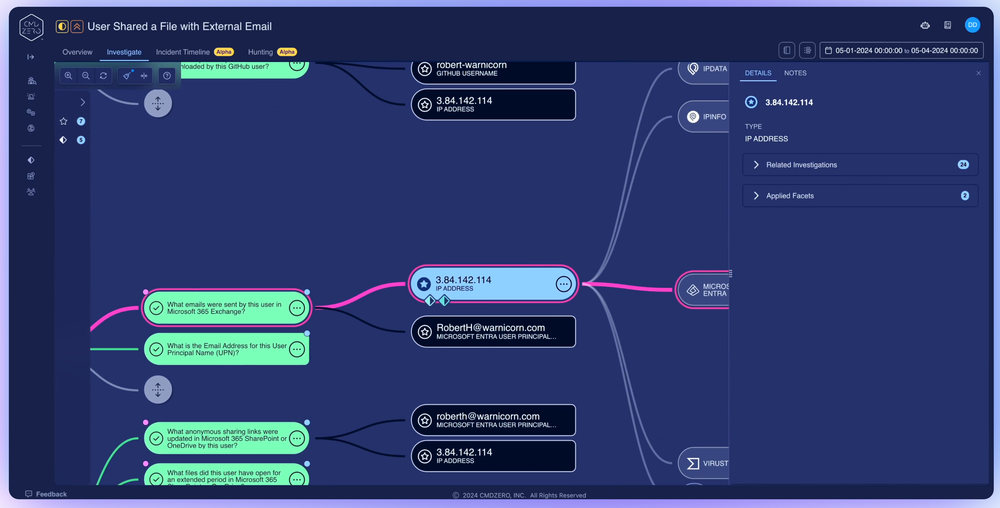This screenshot has height=508, width=1000.
Task: Select the Investigate tab
Action: tap(124, 52)
